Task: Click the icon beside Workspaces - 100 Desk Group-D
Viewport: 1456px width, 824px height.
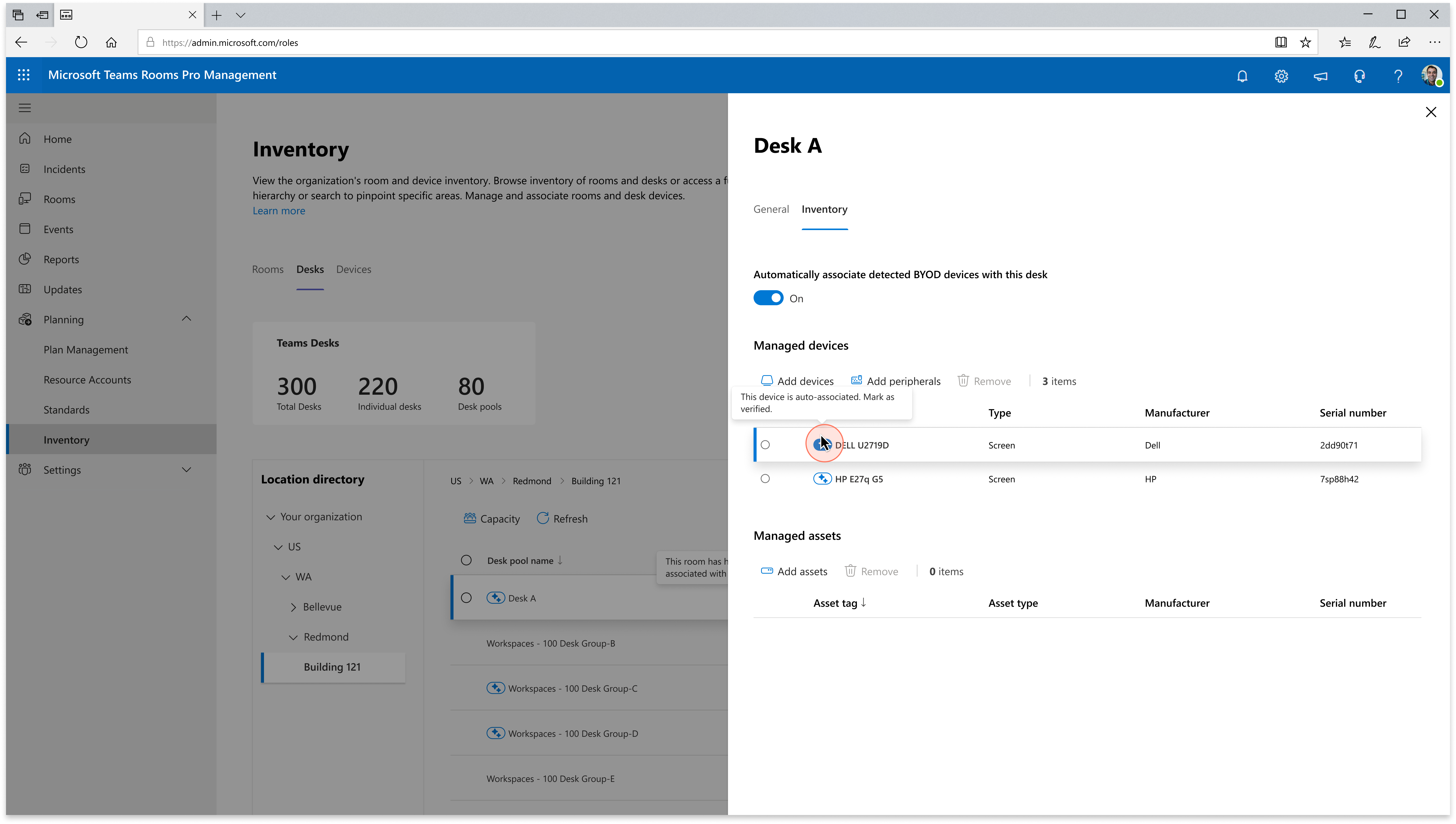Action: pos(495,733)
